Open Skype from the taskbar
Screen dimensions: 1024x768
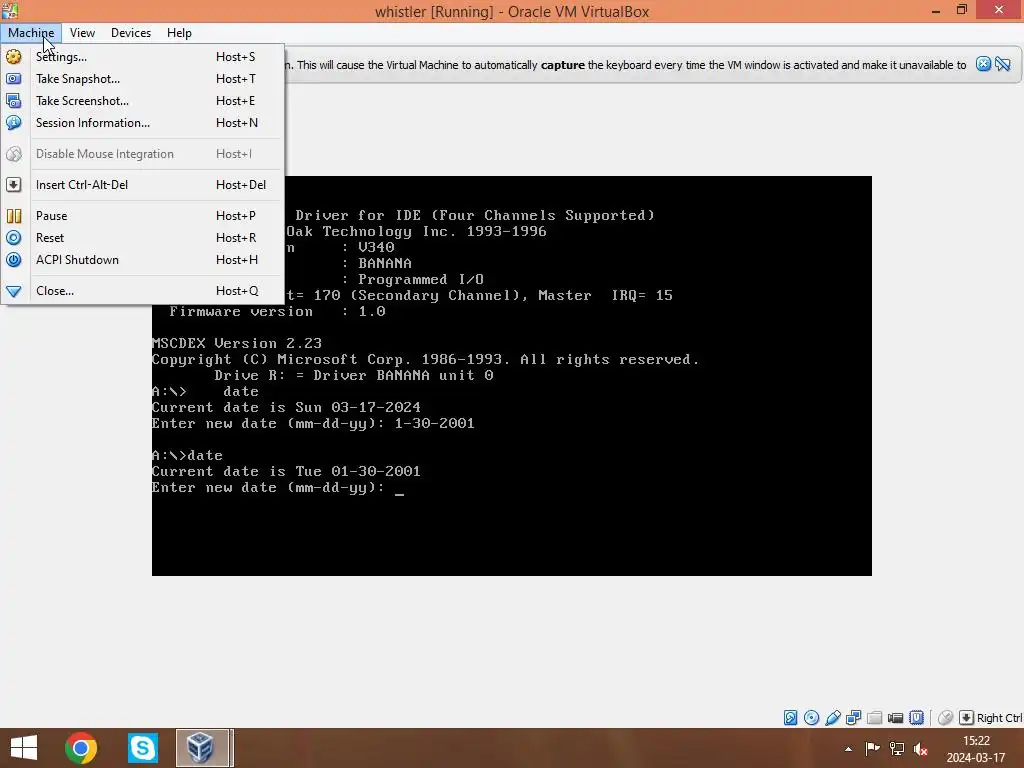pos(142,748)
